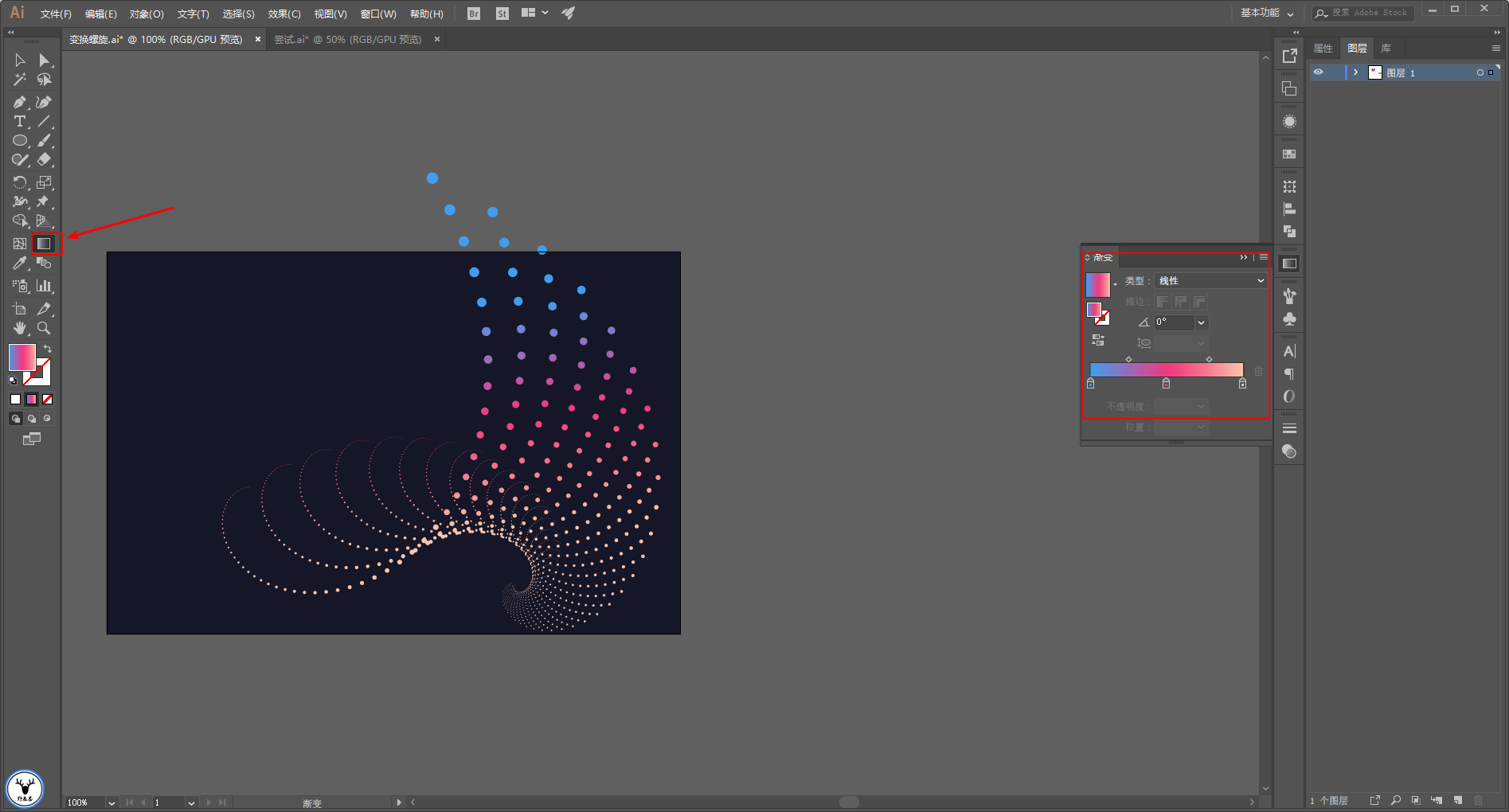Open the zoom level dropdown at 100%
Screen dimensions: 1509x812
[x=111, y=802]
